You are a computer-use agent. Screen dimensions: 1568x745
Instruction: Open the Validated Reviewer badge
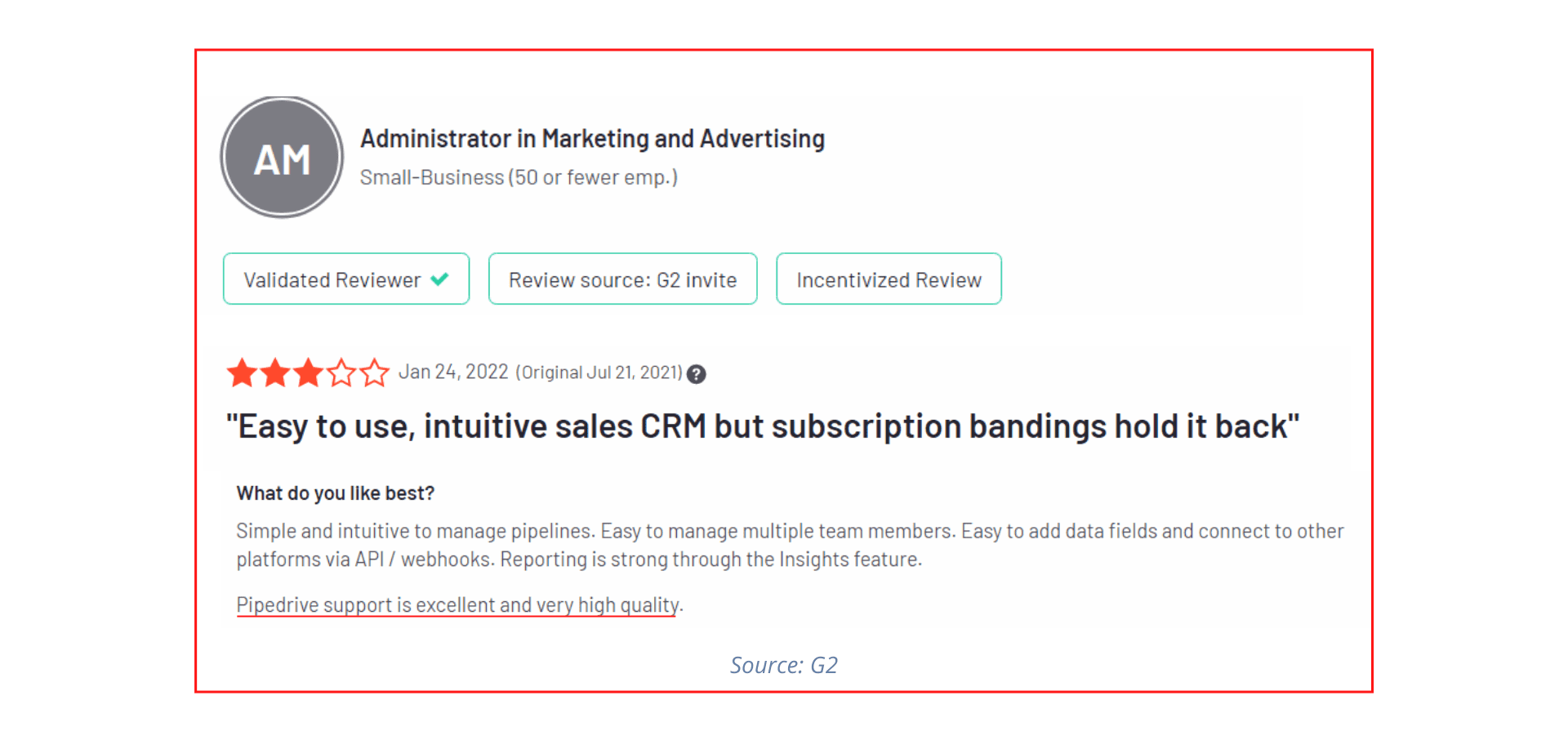tap(346, 279)
